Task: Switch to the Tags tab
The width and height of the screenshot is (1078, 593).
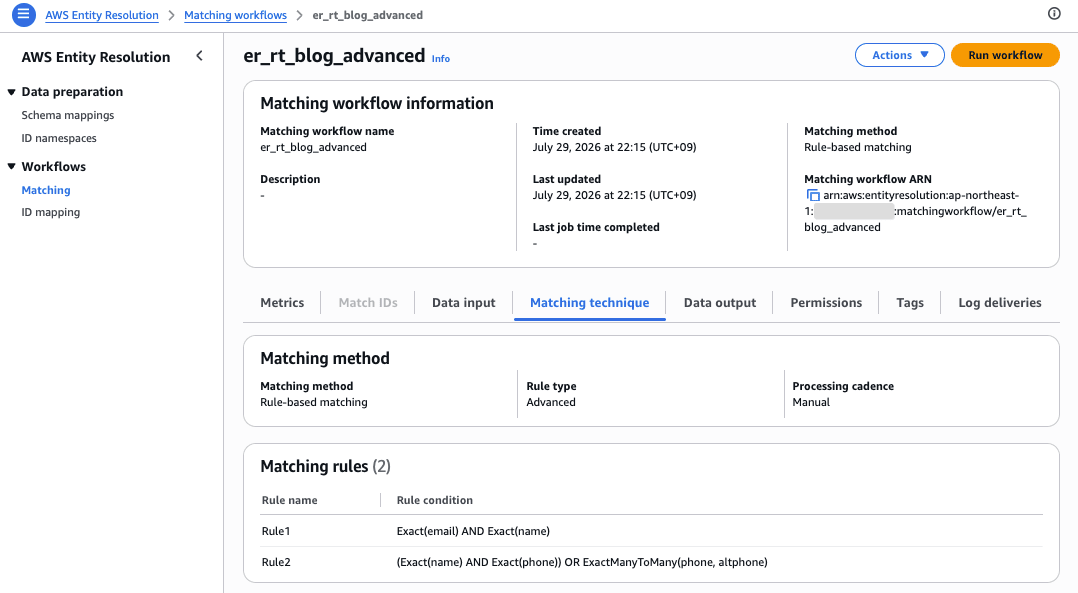Action: pos(910,302)
